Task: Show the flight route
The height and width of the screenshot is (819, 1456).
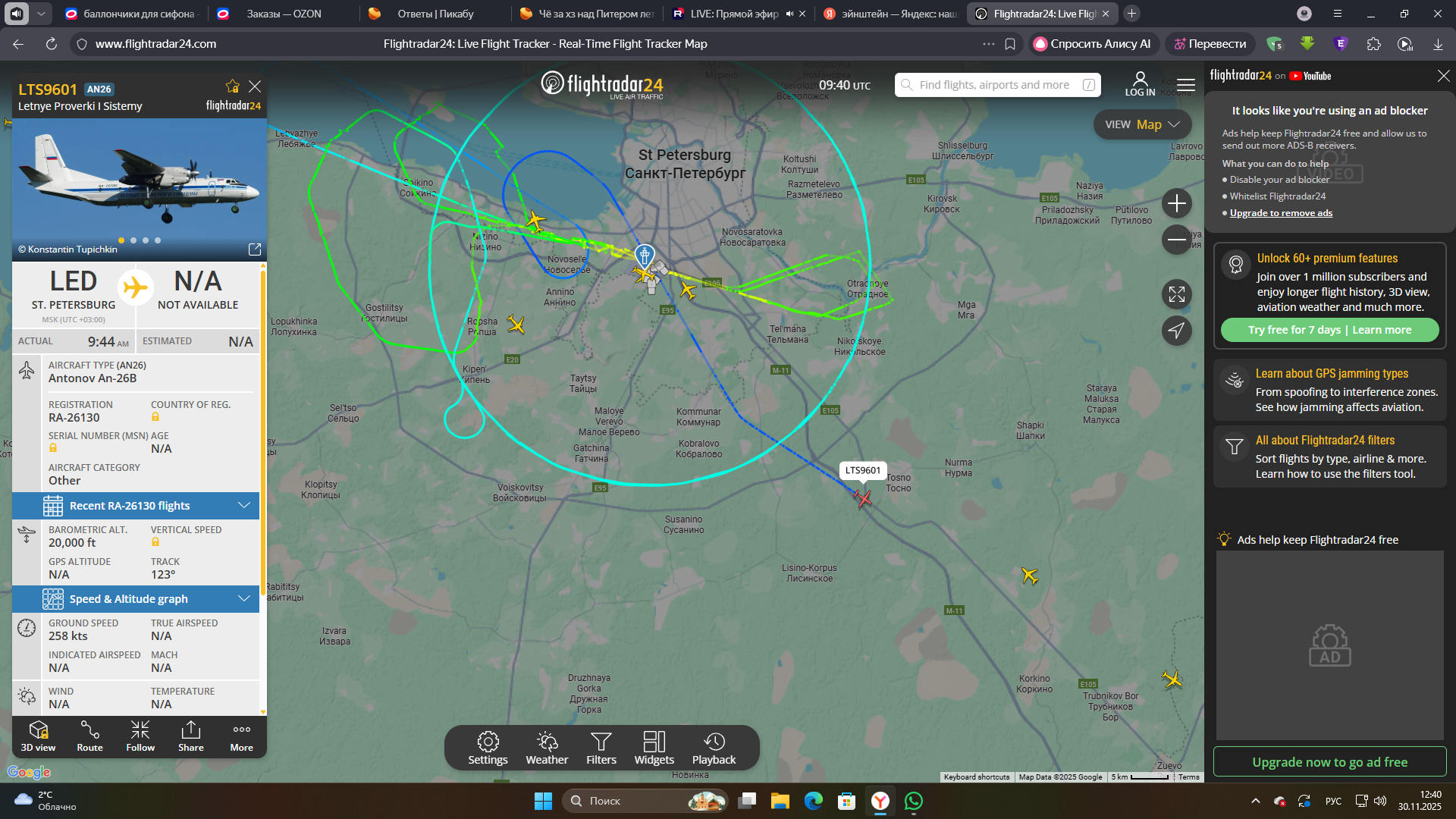Action: tap(89, 736)
